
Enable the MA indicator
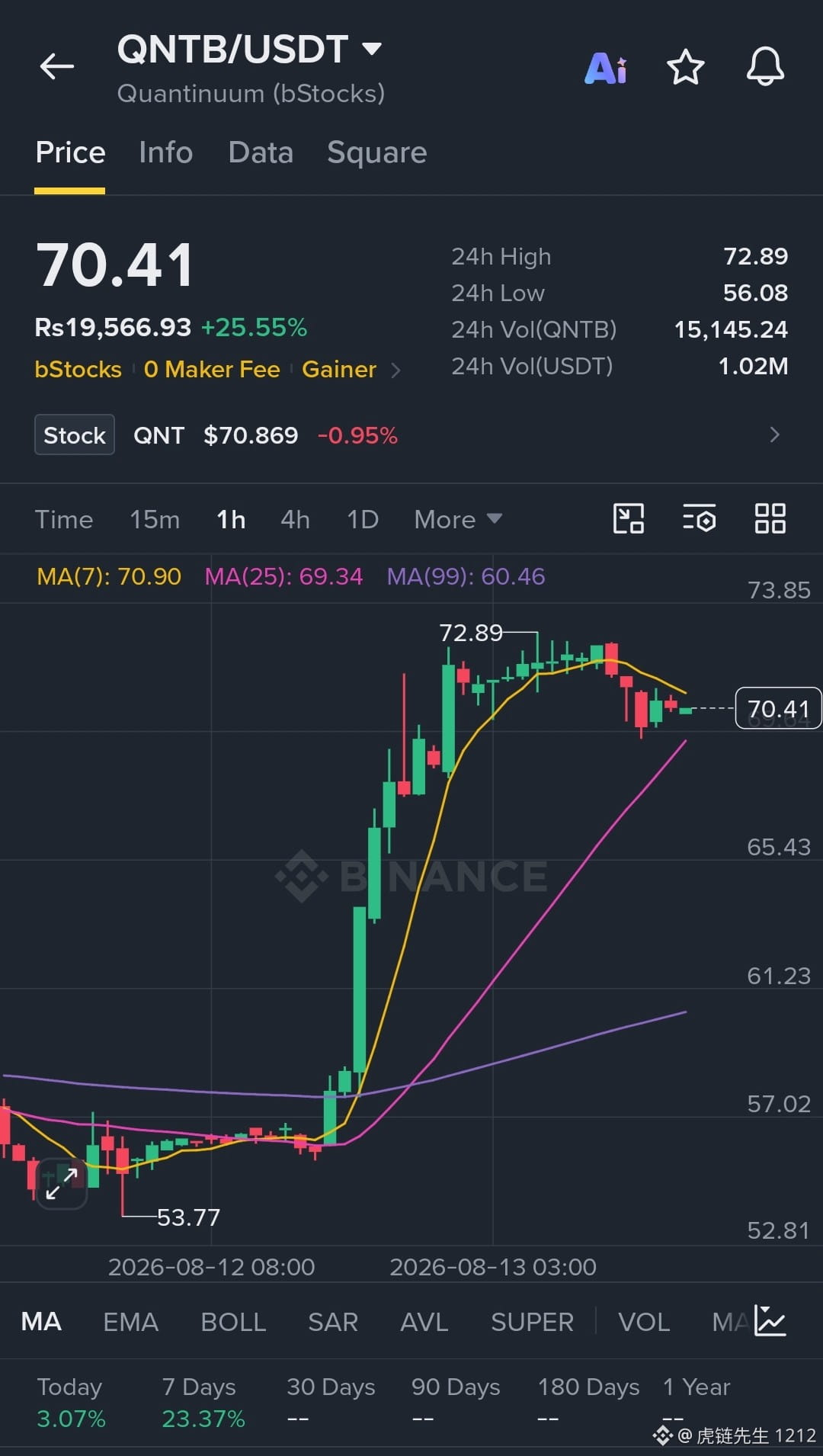(41, 1322)
